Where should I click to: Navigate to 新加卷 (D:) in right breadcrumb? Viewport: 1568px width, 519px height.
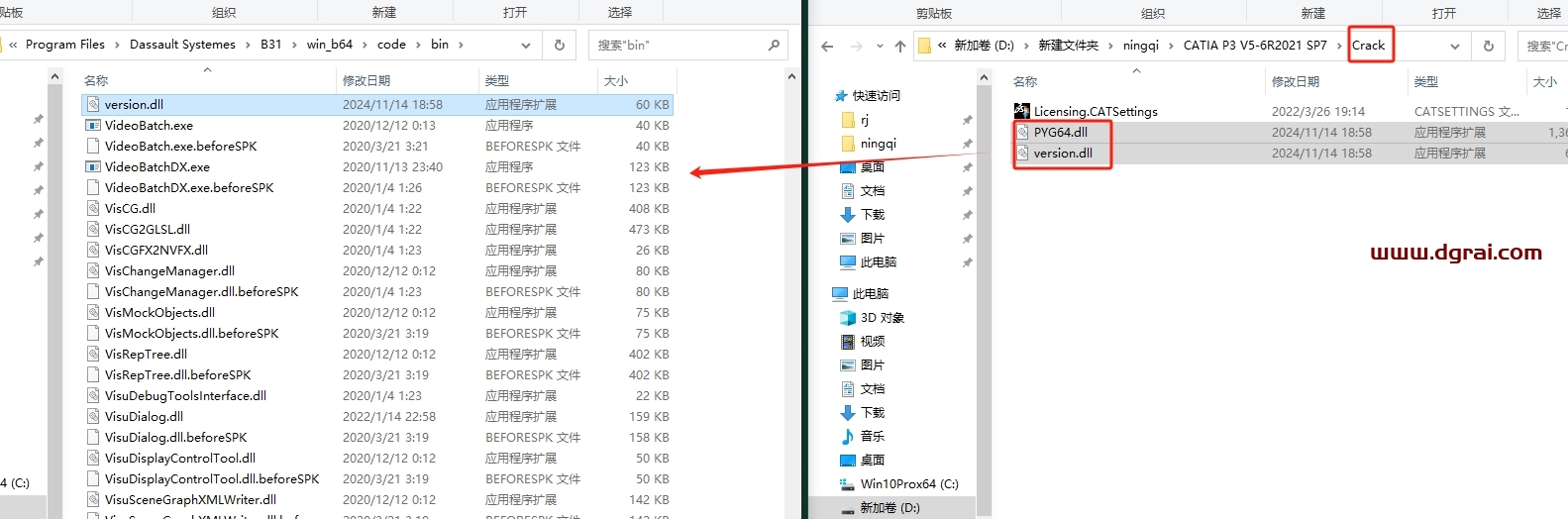coord(984,46)
